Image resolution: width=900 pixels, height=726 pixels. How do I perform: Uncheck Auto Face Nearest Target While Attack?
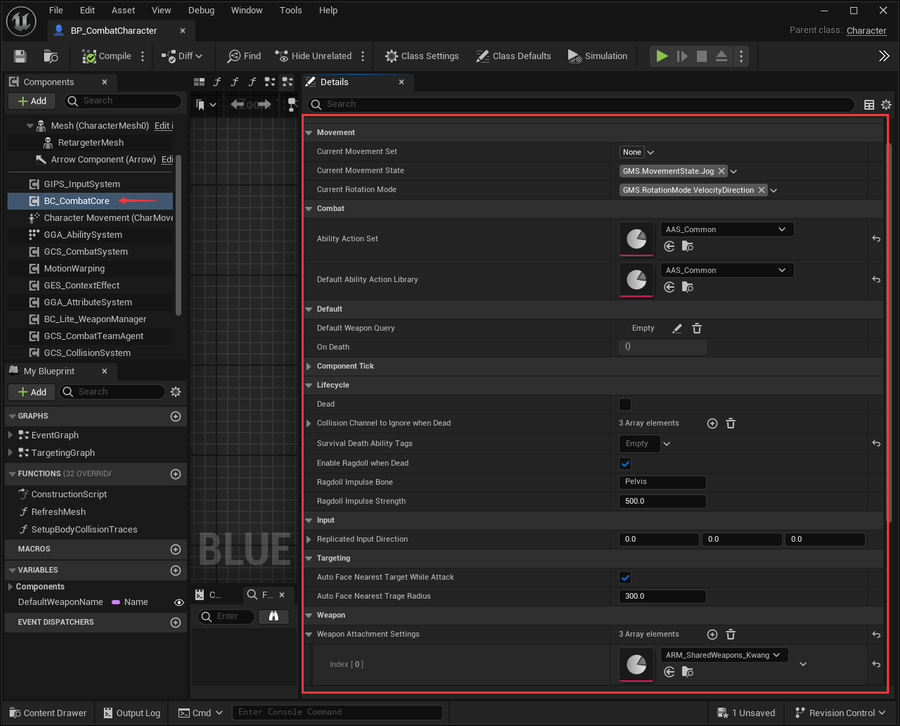625,578
